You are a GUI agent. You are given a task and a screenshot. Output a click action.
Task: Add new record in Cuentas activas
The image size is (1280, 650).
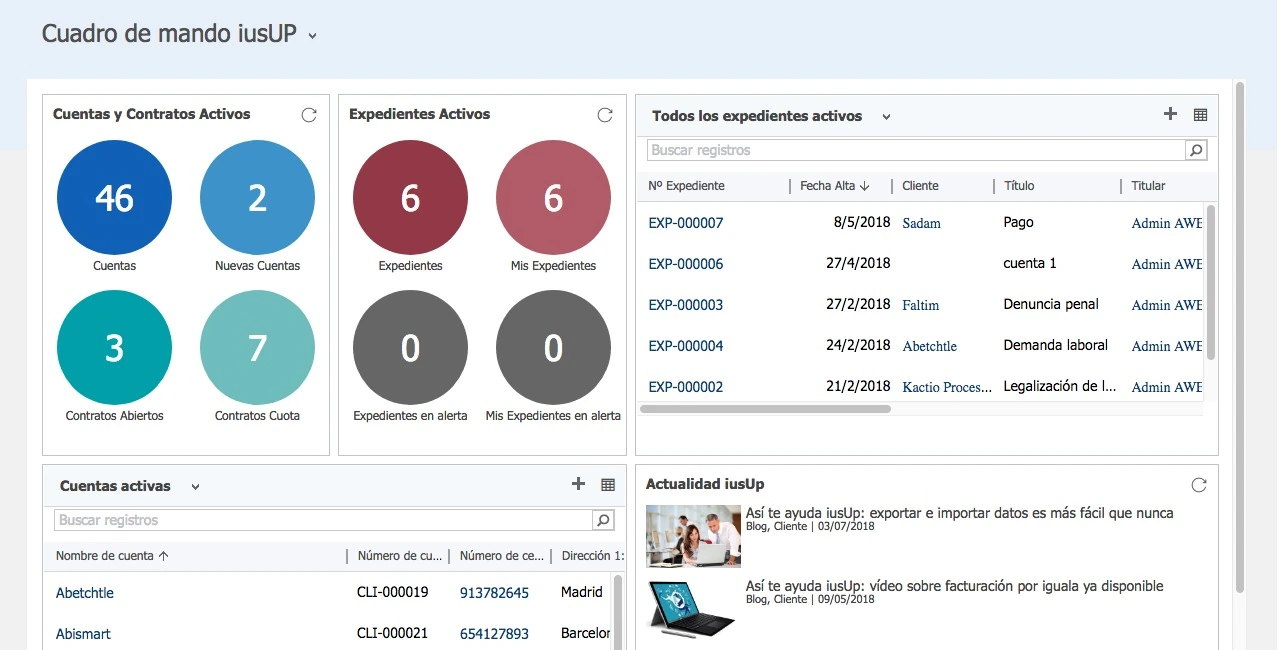(578, 484)
